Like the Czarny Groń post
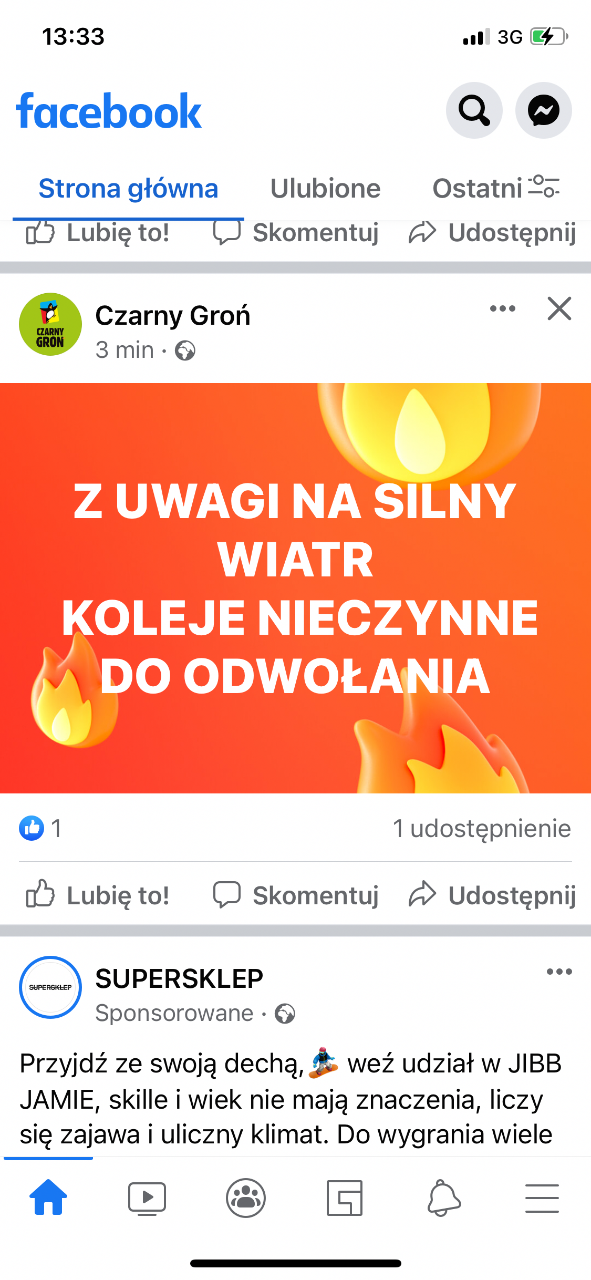The height and width of the screenshot is (1280, 591). (x=97, y=894)
